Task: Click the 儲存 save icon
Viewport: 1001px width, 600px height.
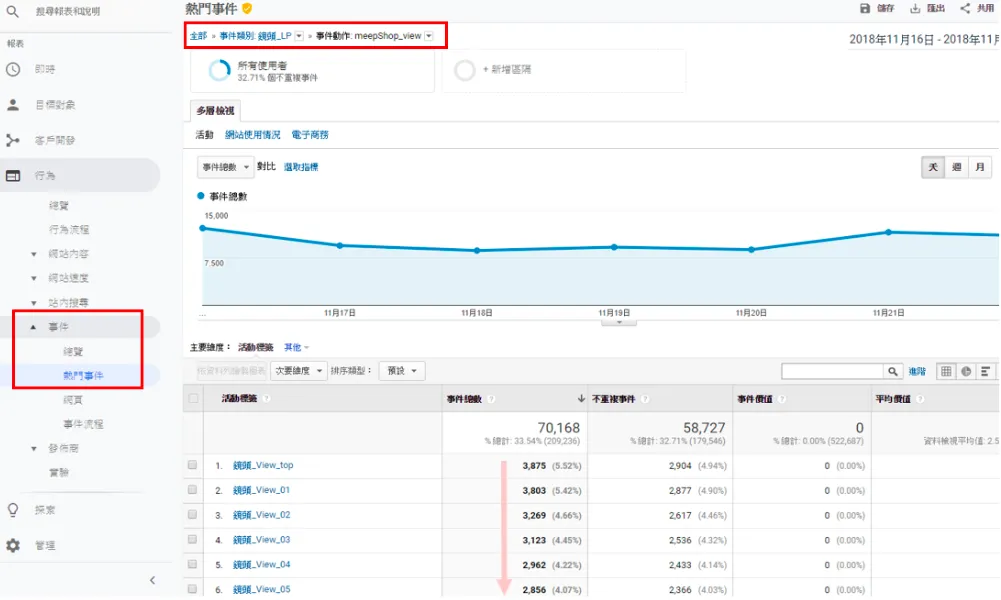Action: [864, 8]
